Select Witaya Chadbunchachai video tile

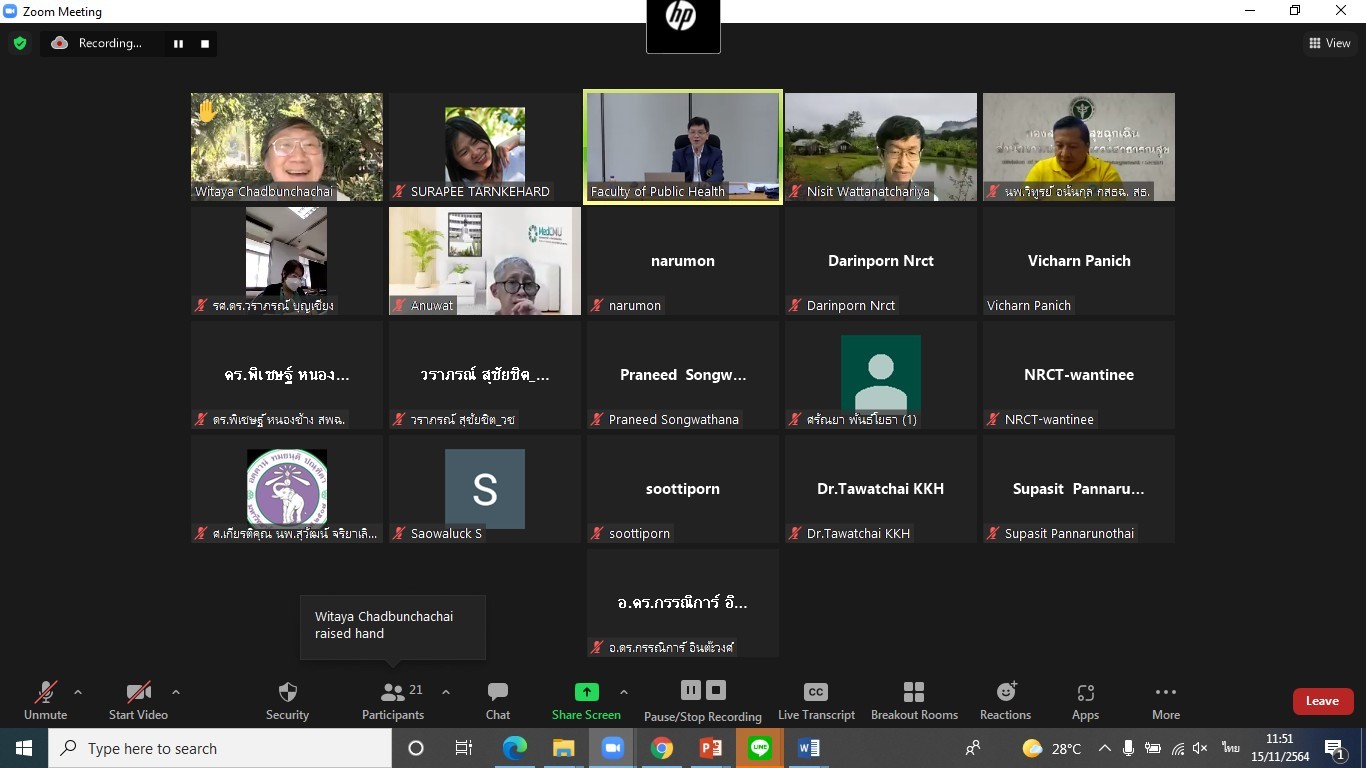click(x=287, y=147)
